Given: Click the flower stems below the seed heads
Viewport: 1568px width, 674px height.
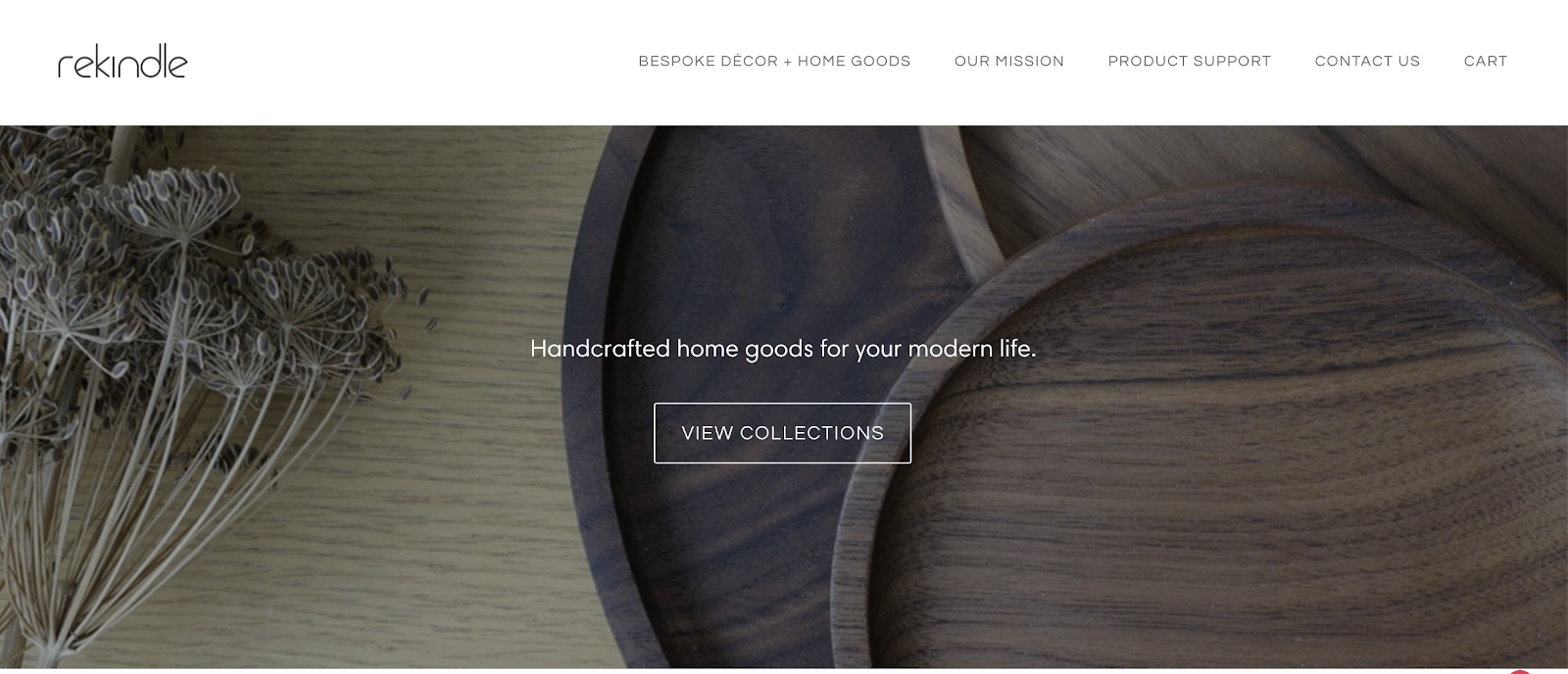Looking at the screenshot, I should [x=127, y=509].
